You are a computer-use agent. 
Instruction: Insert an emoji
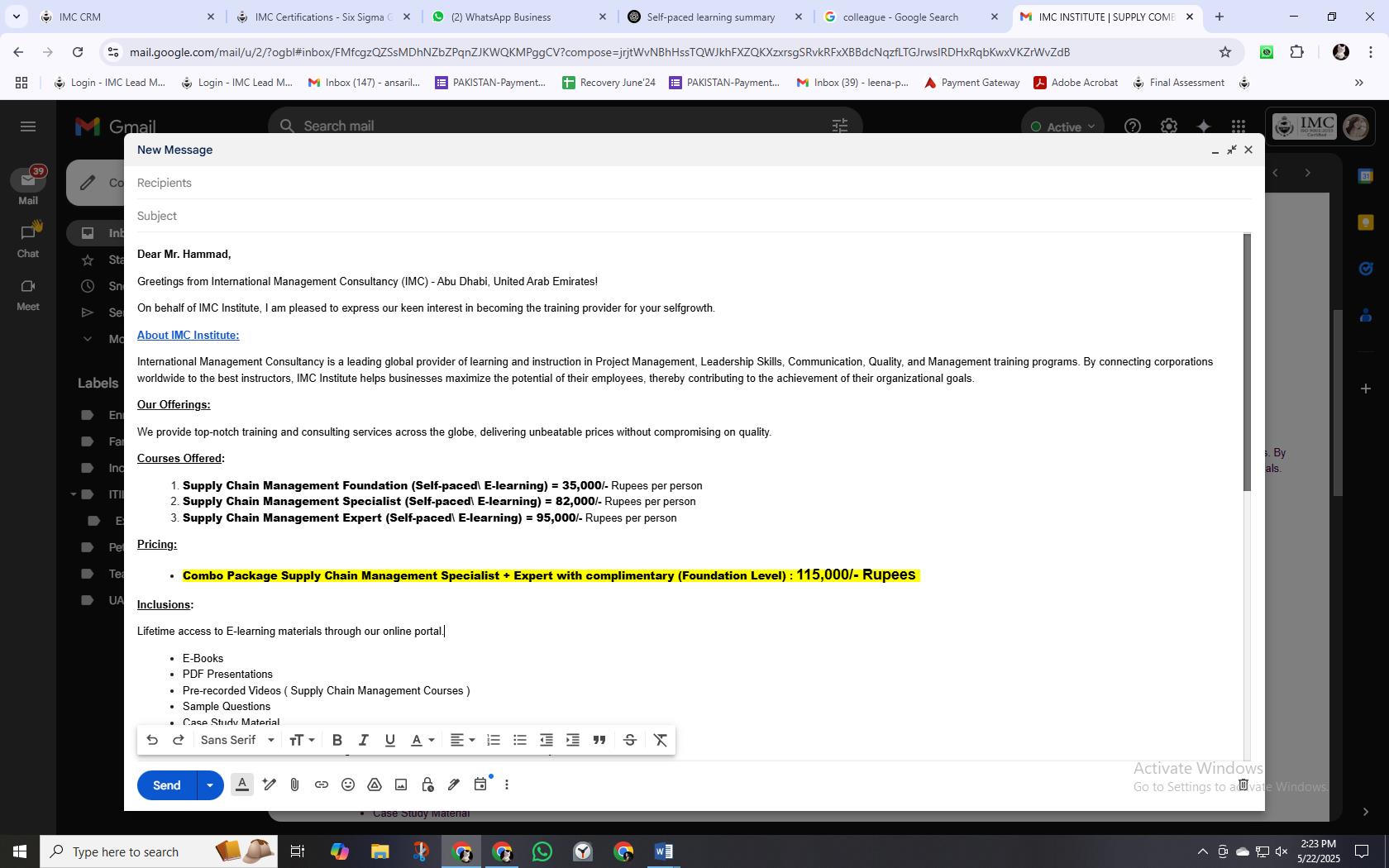(x=348, y=785)
